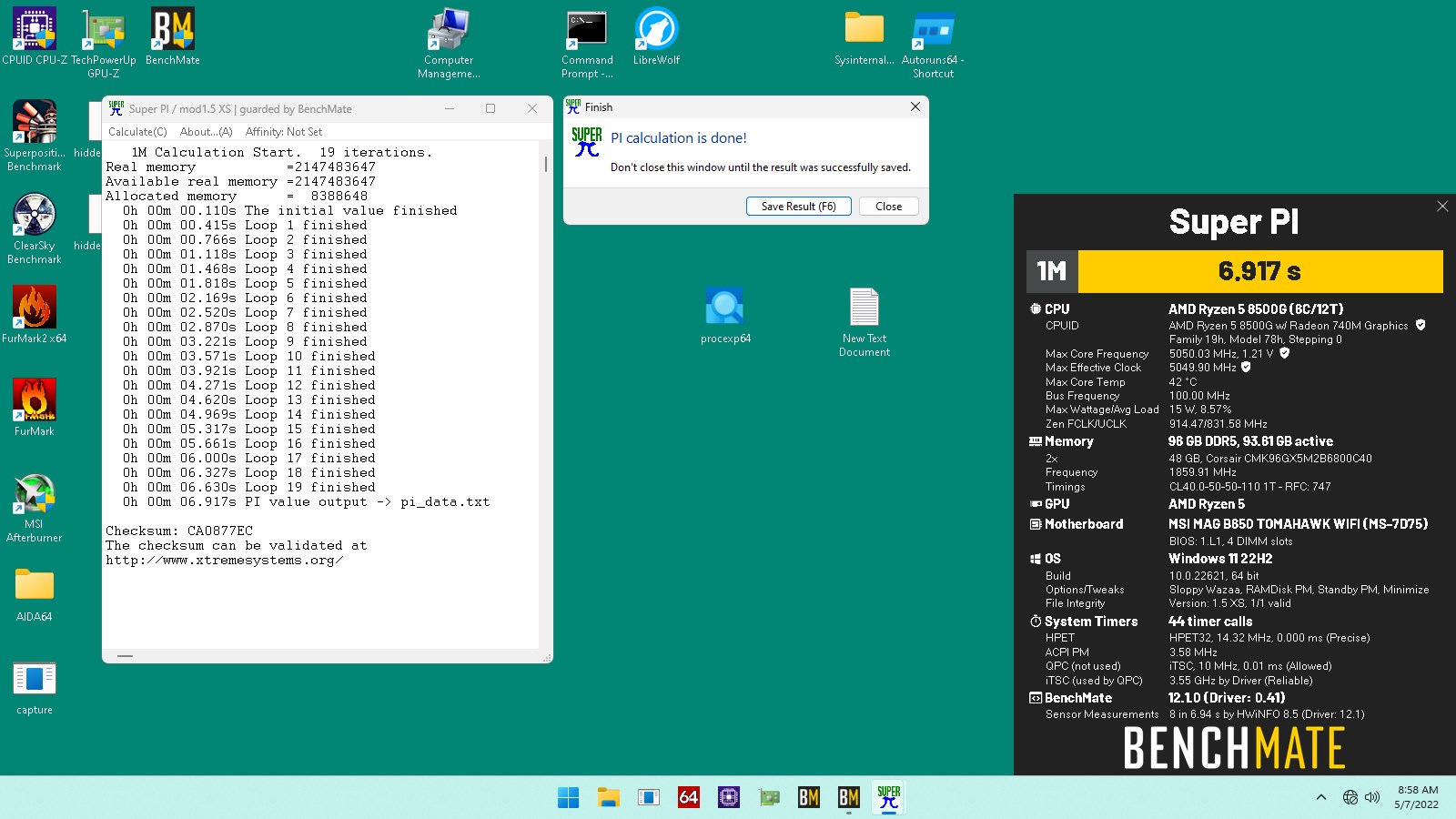Open File Explorer from taskbar
This screenshot has width=1456, height=819.
tap(608, 797)
